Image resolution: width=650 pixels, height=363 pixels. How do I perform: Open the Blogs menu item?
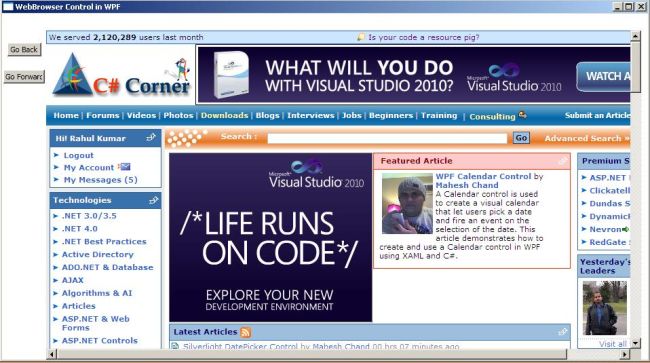267,116
